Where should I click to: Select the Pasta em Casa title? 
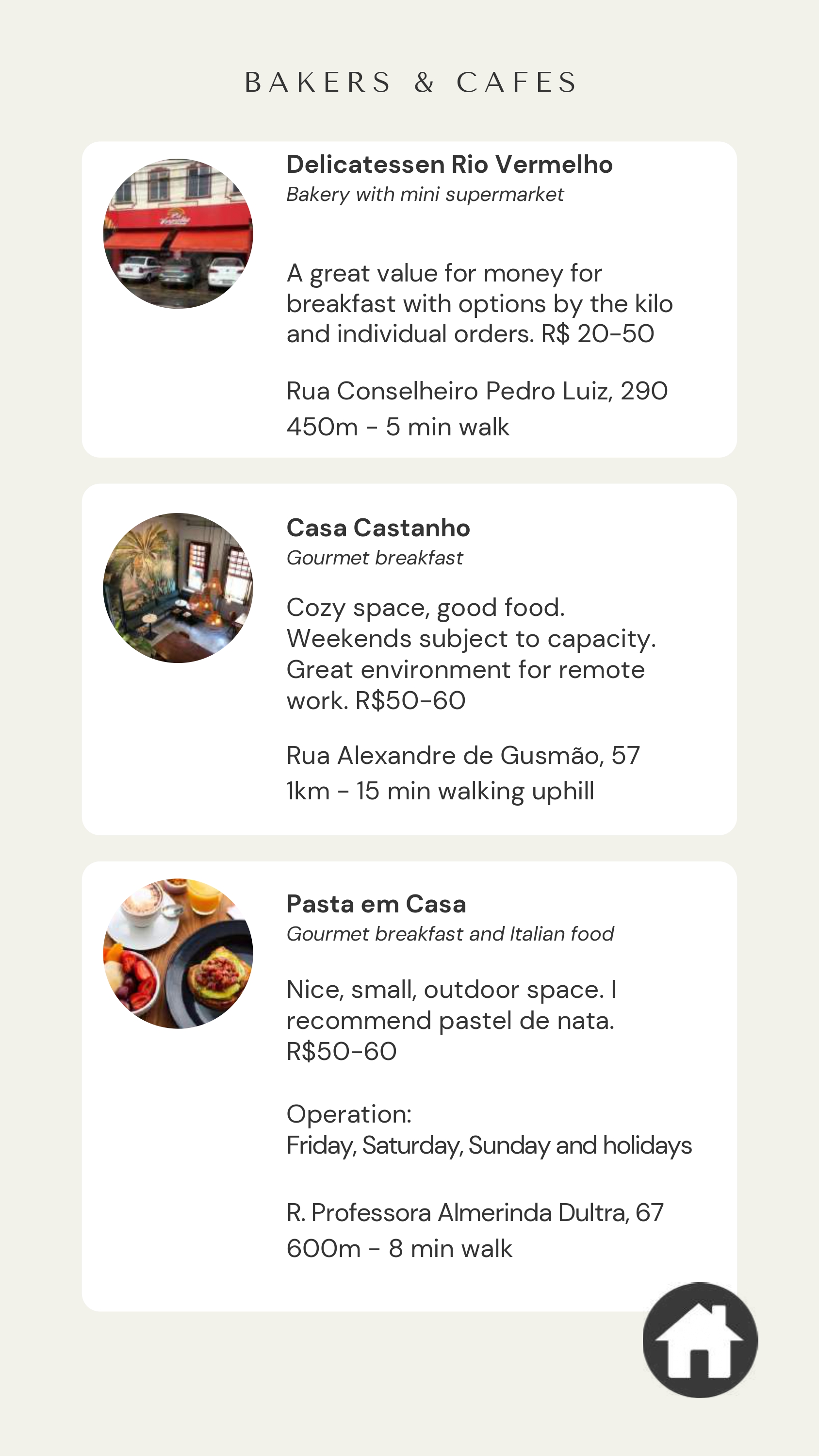pos(377,904)
